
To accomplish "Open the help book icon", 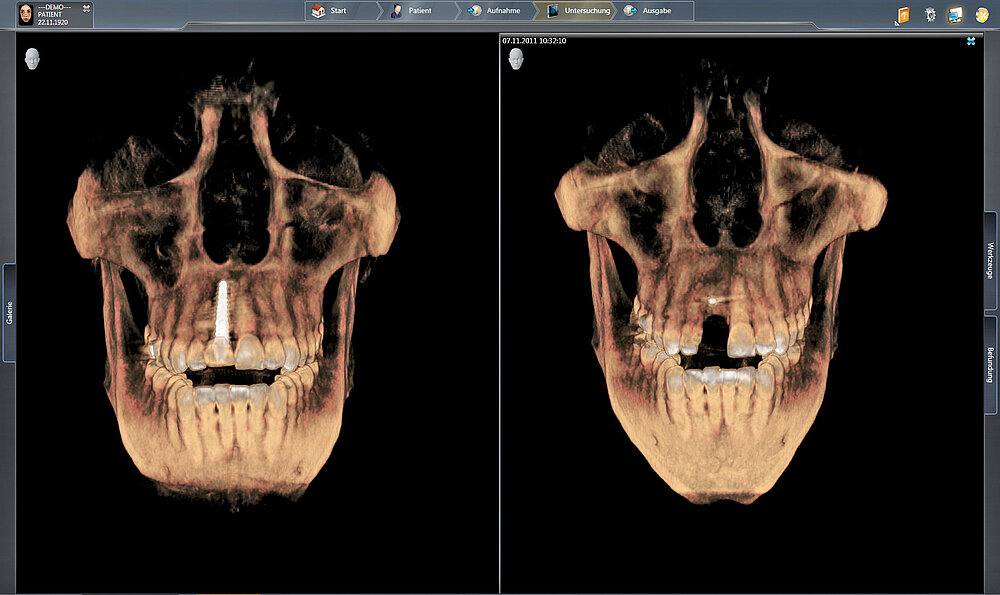I will pos(903,15).
